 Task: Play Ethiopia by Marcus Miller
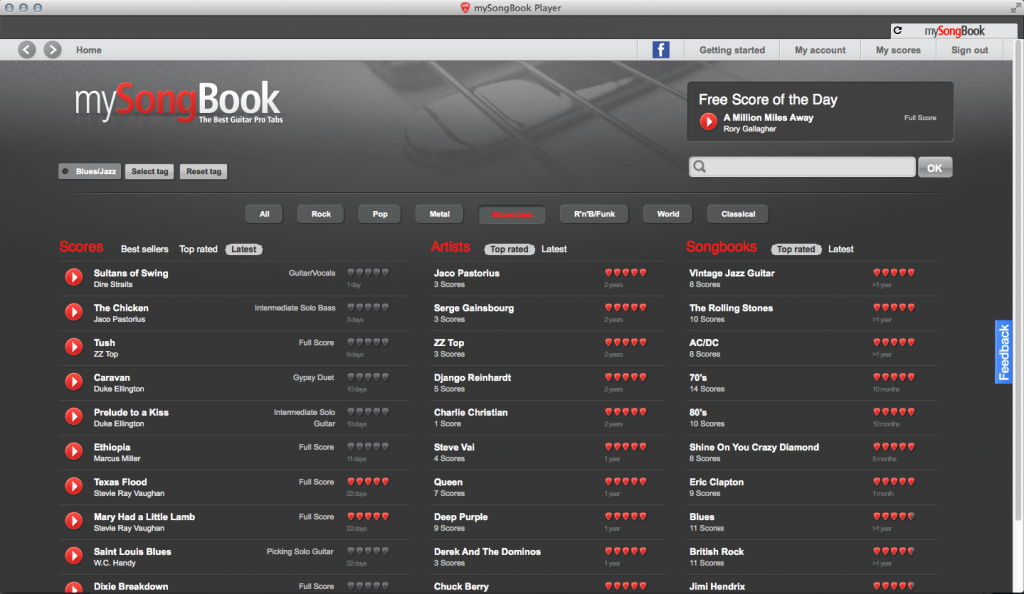click(74, 451)
